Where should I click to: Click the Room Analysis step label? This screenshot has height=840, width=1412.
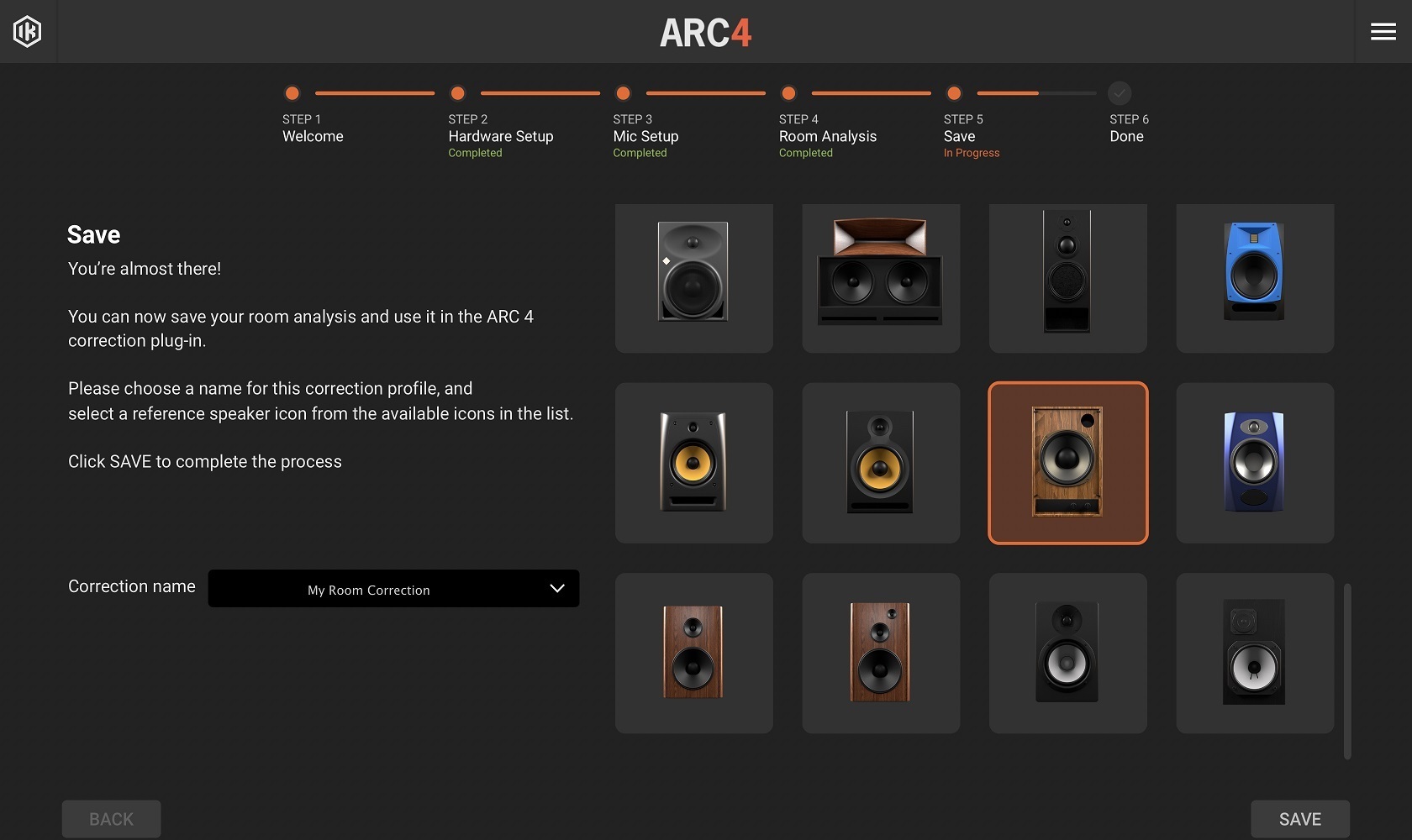coord(828,136)
